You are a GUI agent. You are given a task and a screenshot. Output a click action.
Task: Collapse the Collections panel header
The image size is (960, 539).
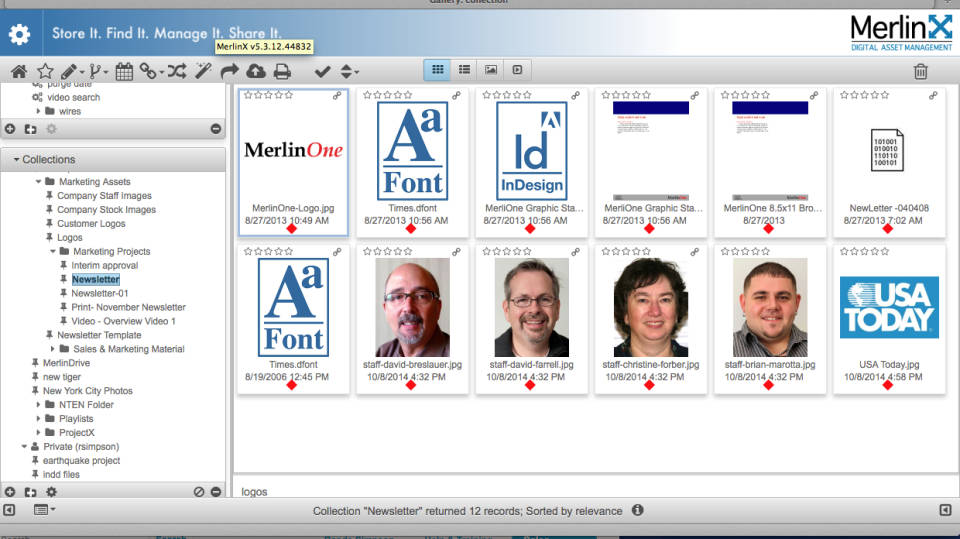(x=16, y=160)
